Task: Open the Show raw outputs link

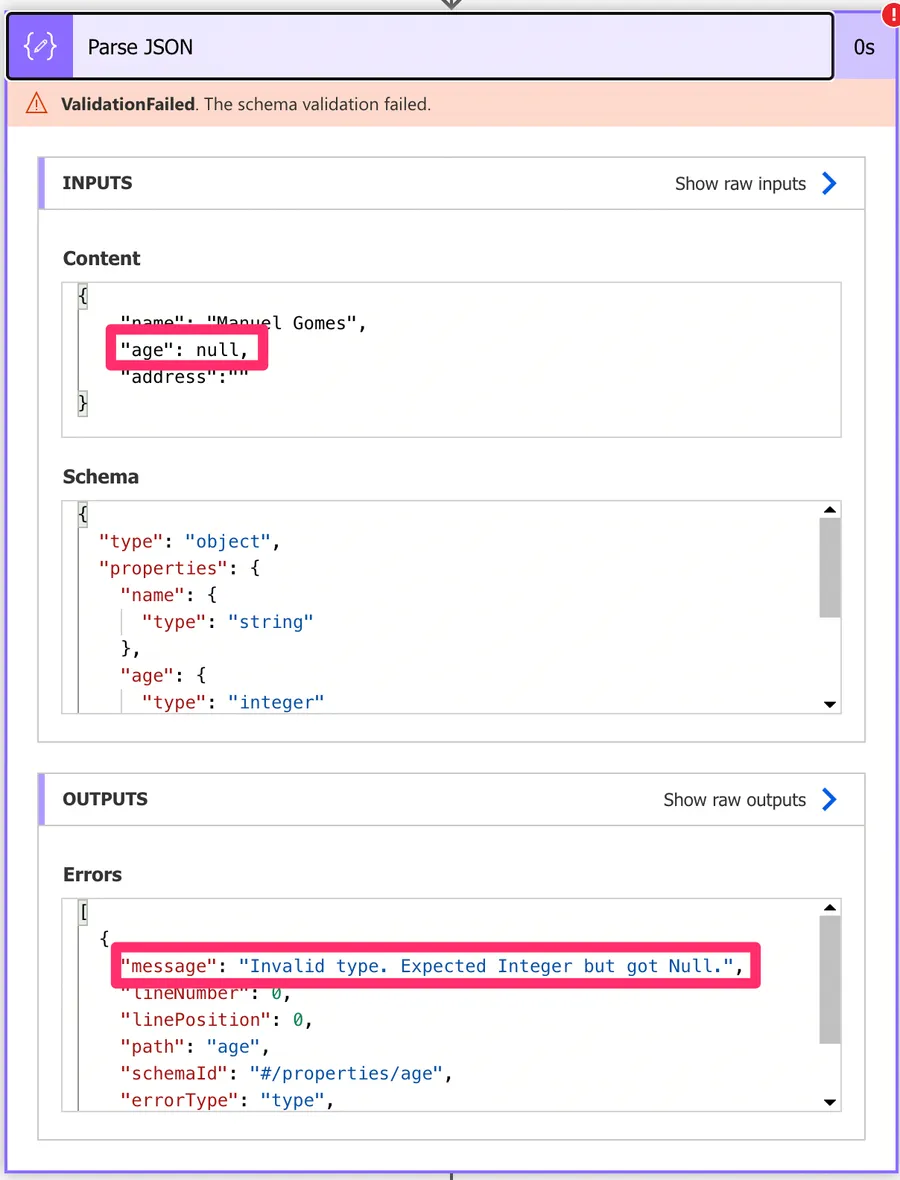Action: coord(734,800)
